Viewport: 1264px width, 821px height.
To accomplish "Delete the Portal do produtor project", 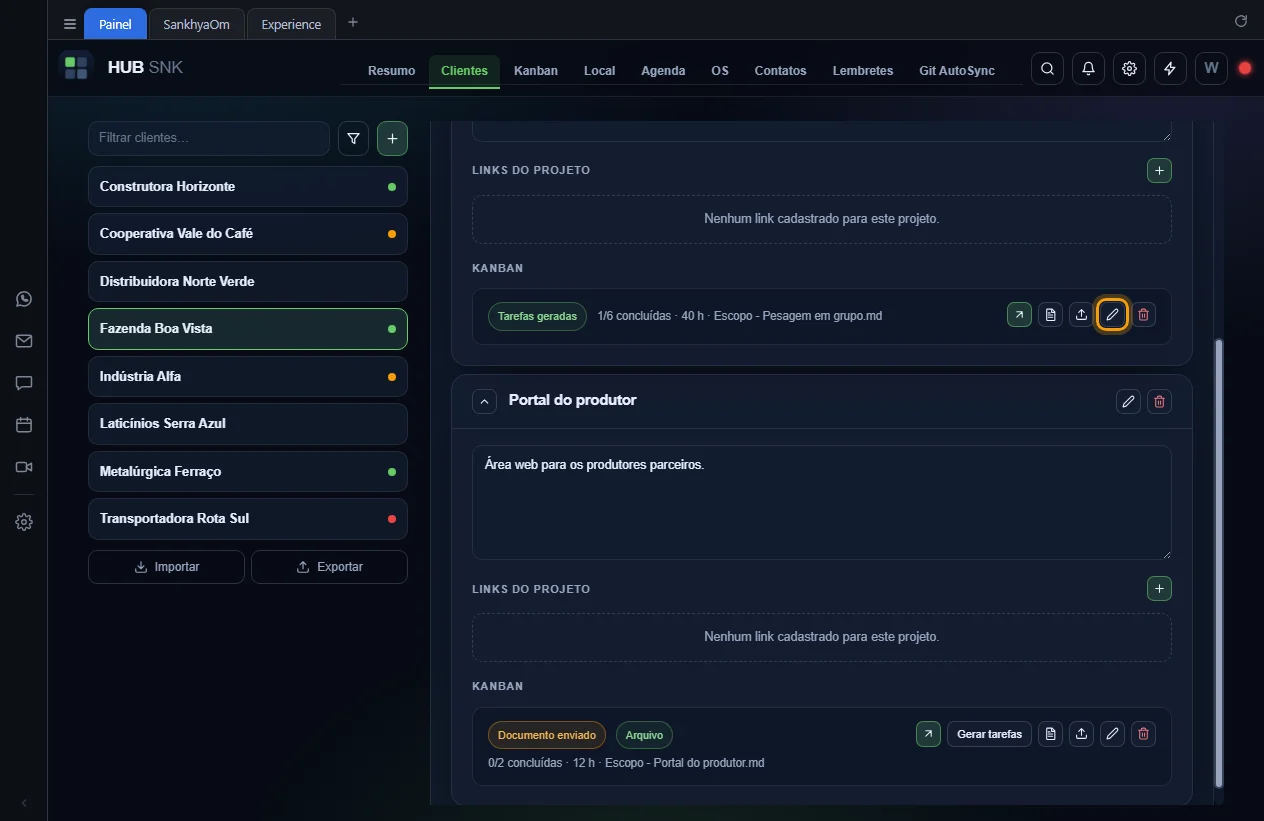I will tap(1159, 401).
